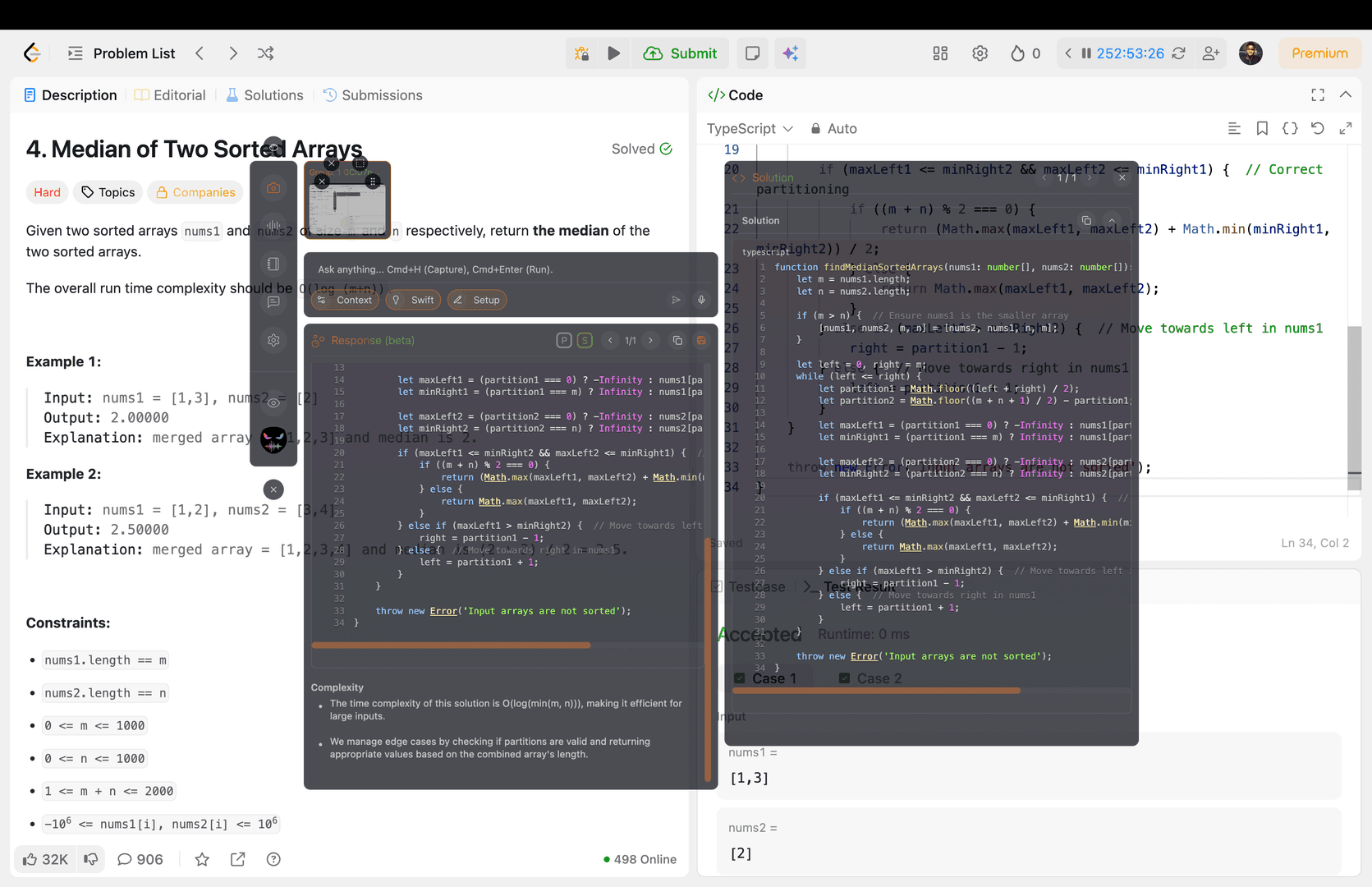Switch to the Editorial tab

170,95
